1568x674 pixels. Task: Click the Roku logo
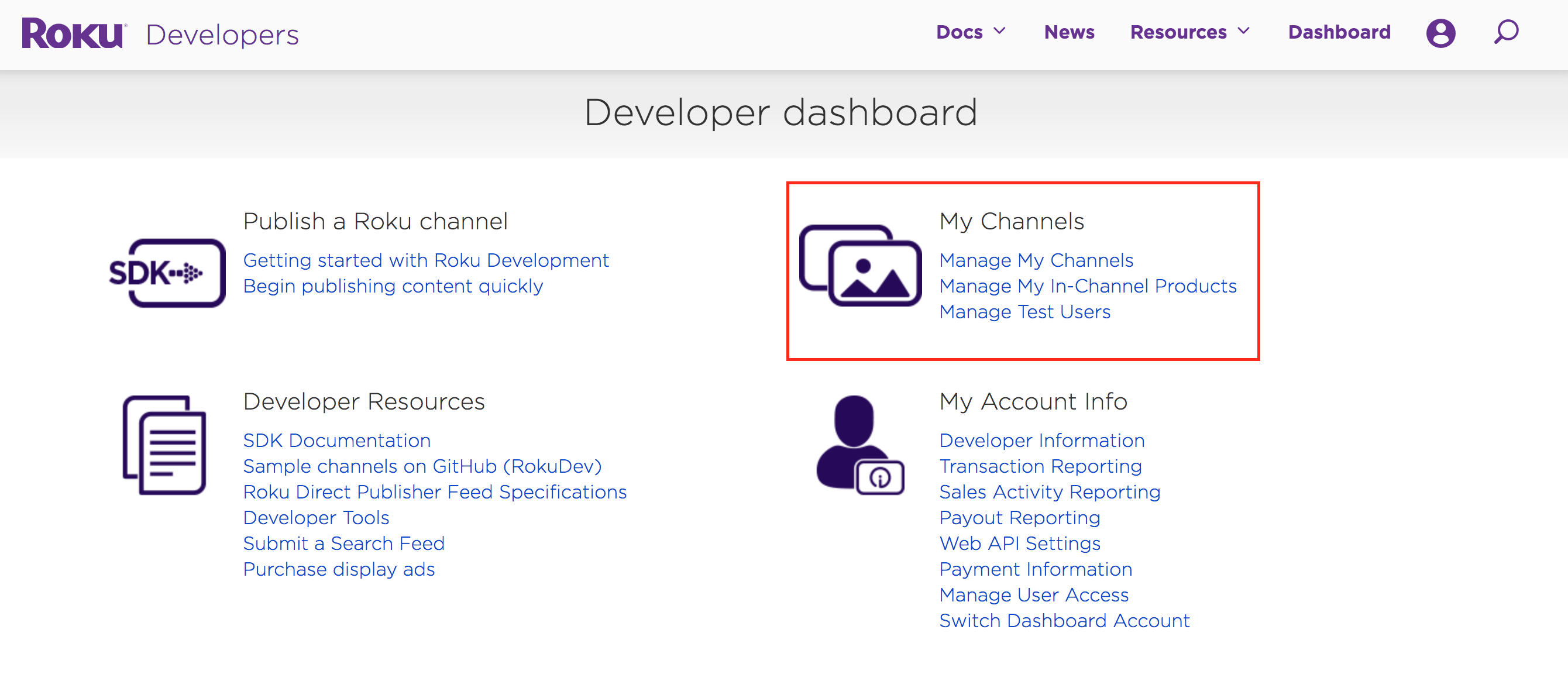[74, 33]
